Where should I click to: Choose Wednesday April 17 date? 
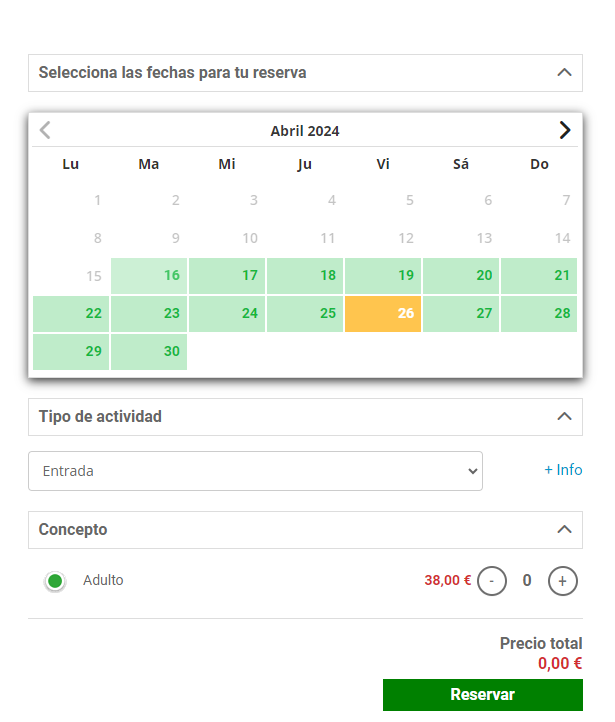pyautogui.click(x=227, y=276)
